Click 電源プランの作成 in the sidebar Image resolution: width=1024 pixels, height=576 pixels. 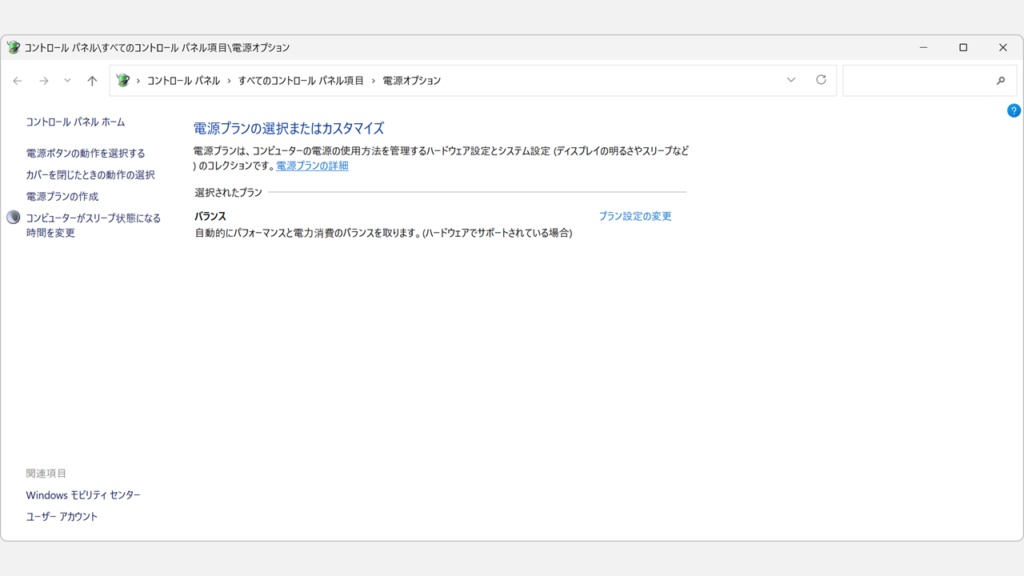click(62, 195)
